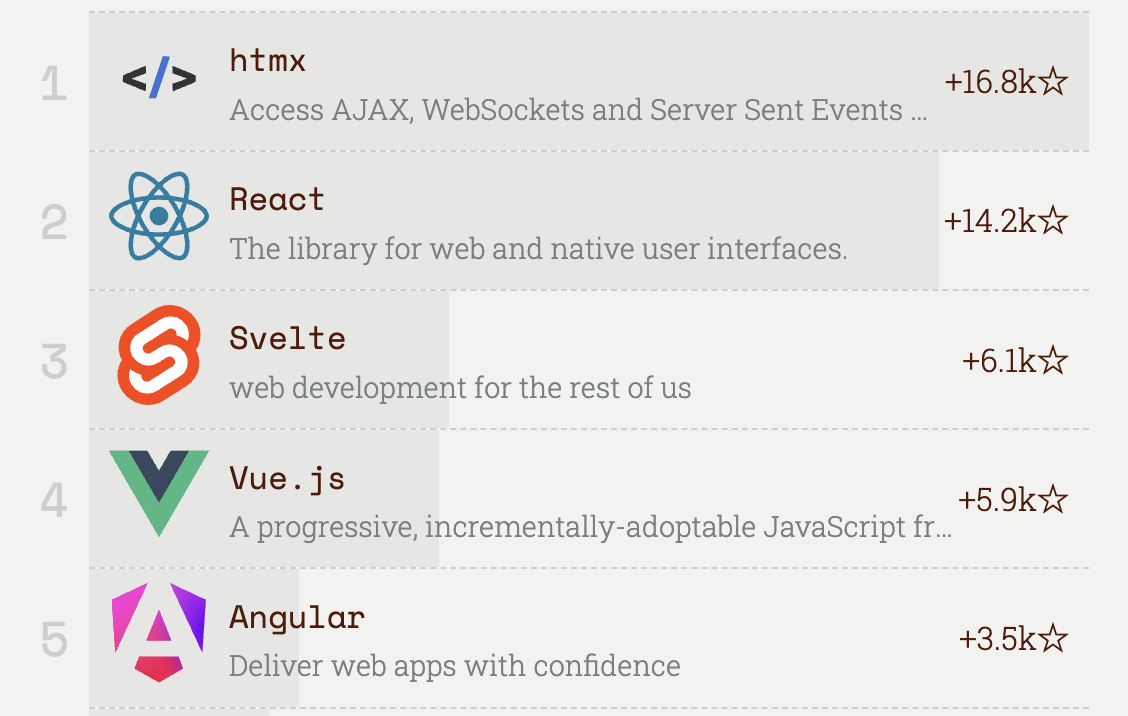Open the React project title link
This screenshot has height=716, width=1128.
[x=277, y=199]
